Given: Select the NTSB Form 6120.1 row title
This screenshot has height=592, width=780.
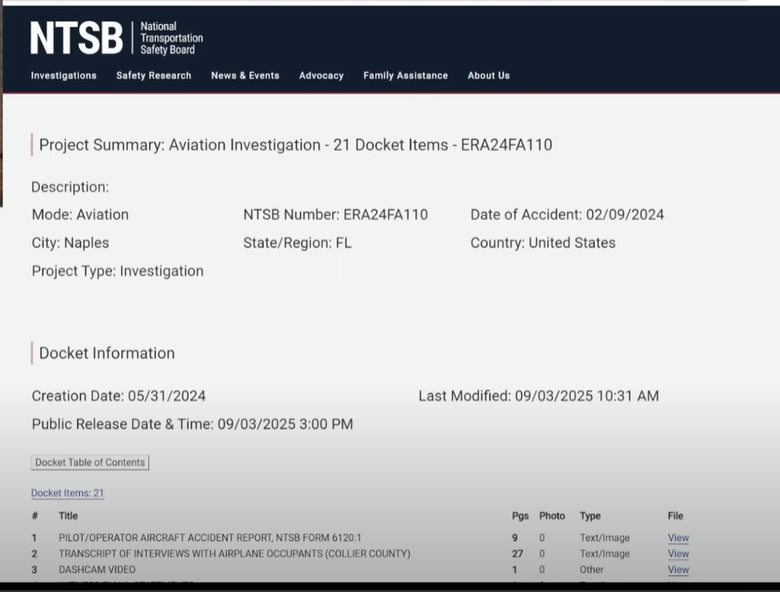Looking at the screenshot, I should pyautogui.click(x=210, y=538).
